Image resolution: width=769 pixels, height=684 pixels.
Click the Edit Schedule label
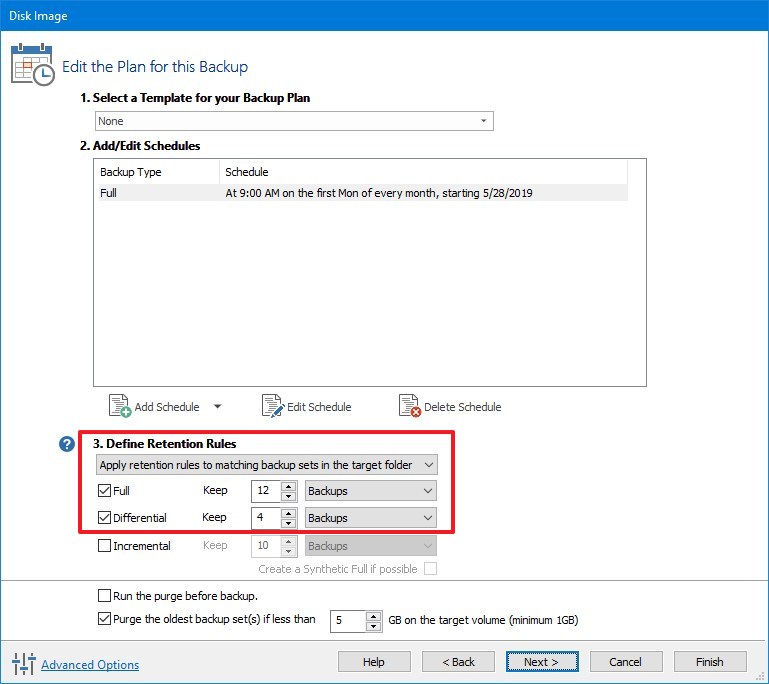[x=319, y=407]
